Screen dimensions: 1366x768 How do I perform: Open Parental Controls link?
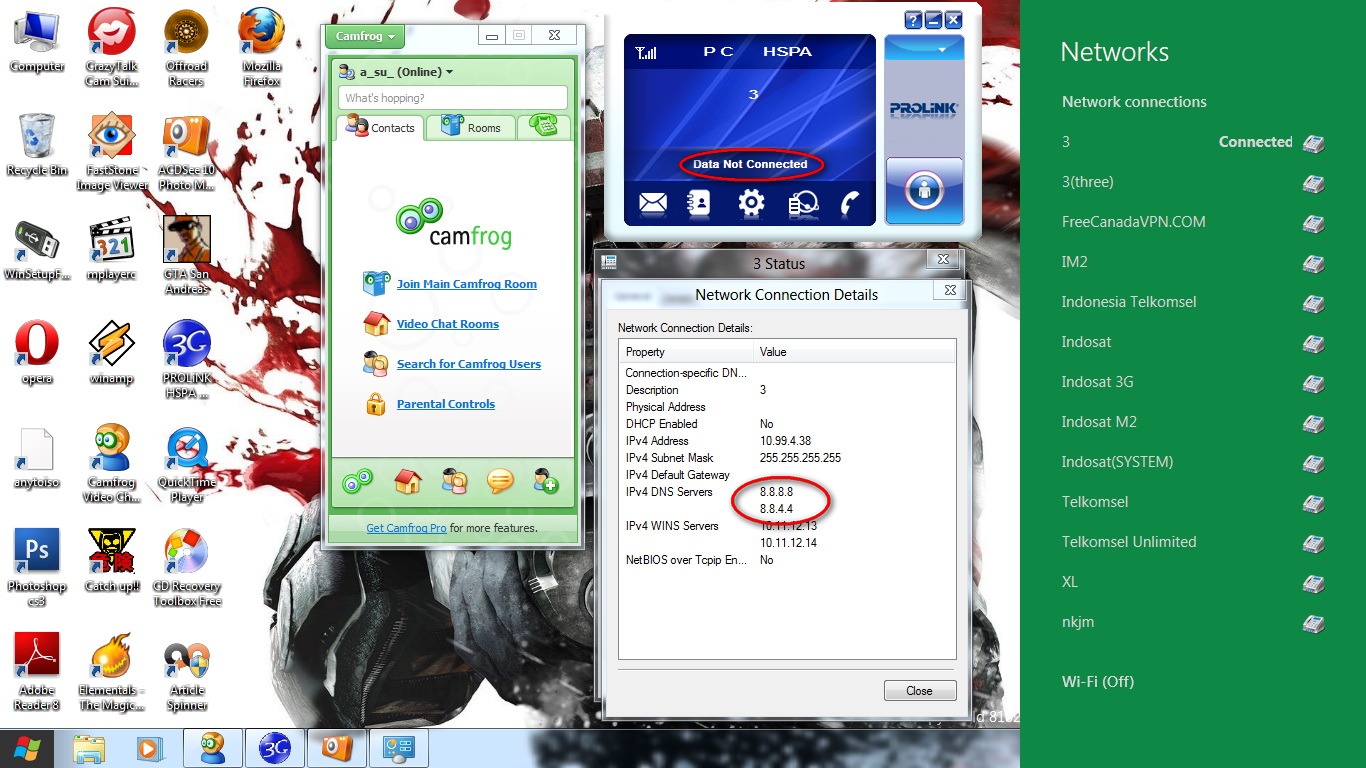pyautogui.click(x=445, y=404)
